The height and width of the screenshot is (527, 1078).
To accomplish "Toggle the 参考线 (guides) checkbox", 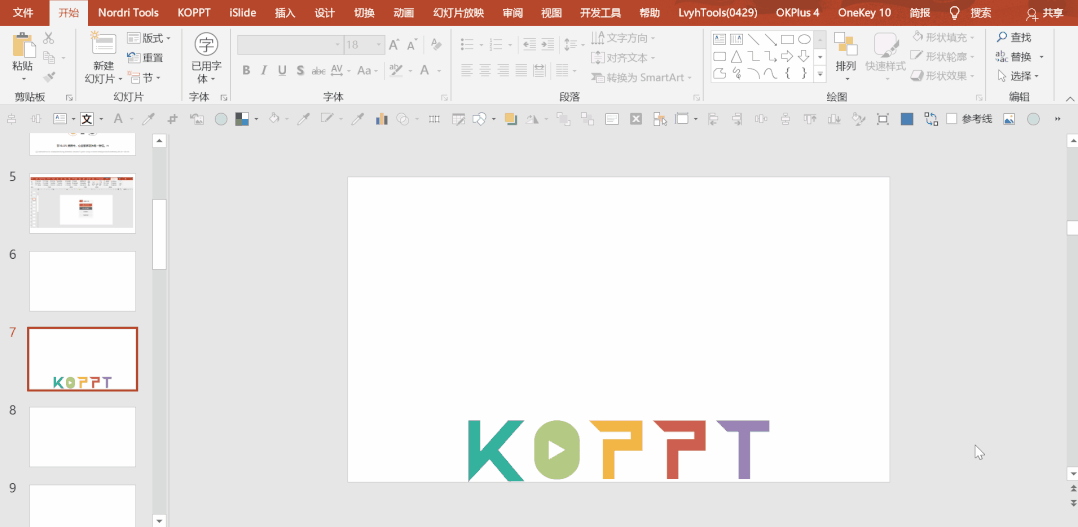I will (x=952, y=119).
